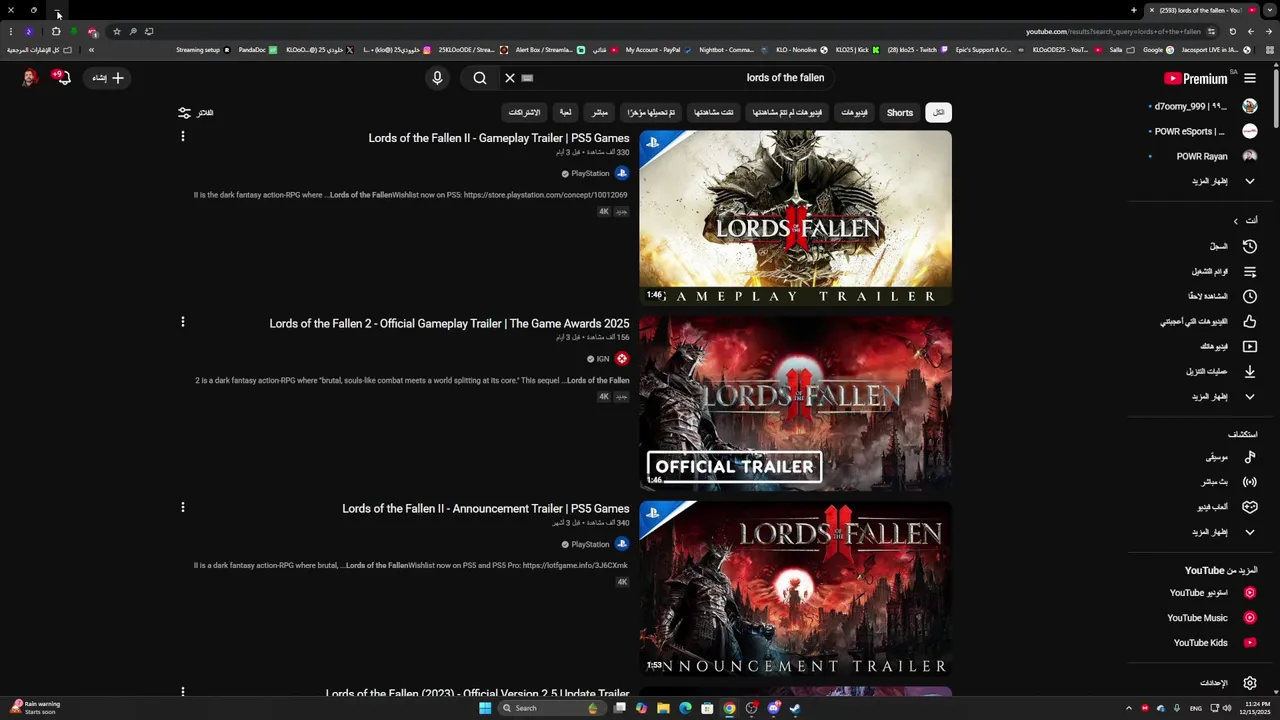The width and height of the screenshot is (1280, 720).
Task: Select the 'لعبة' filter chip
Action: point(565,113)
